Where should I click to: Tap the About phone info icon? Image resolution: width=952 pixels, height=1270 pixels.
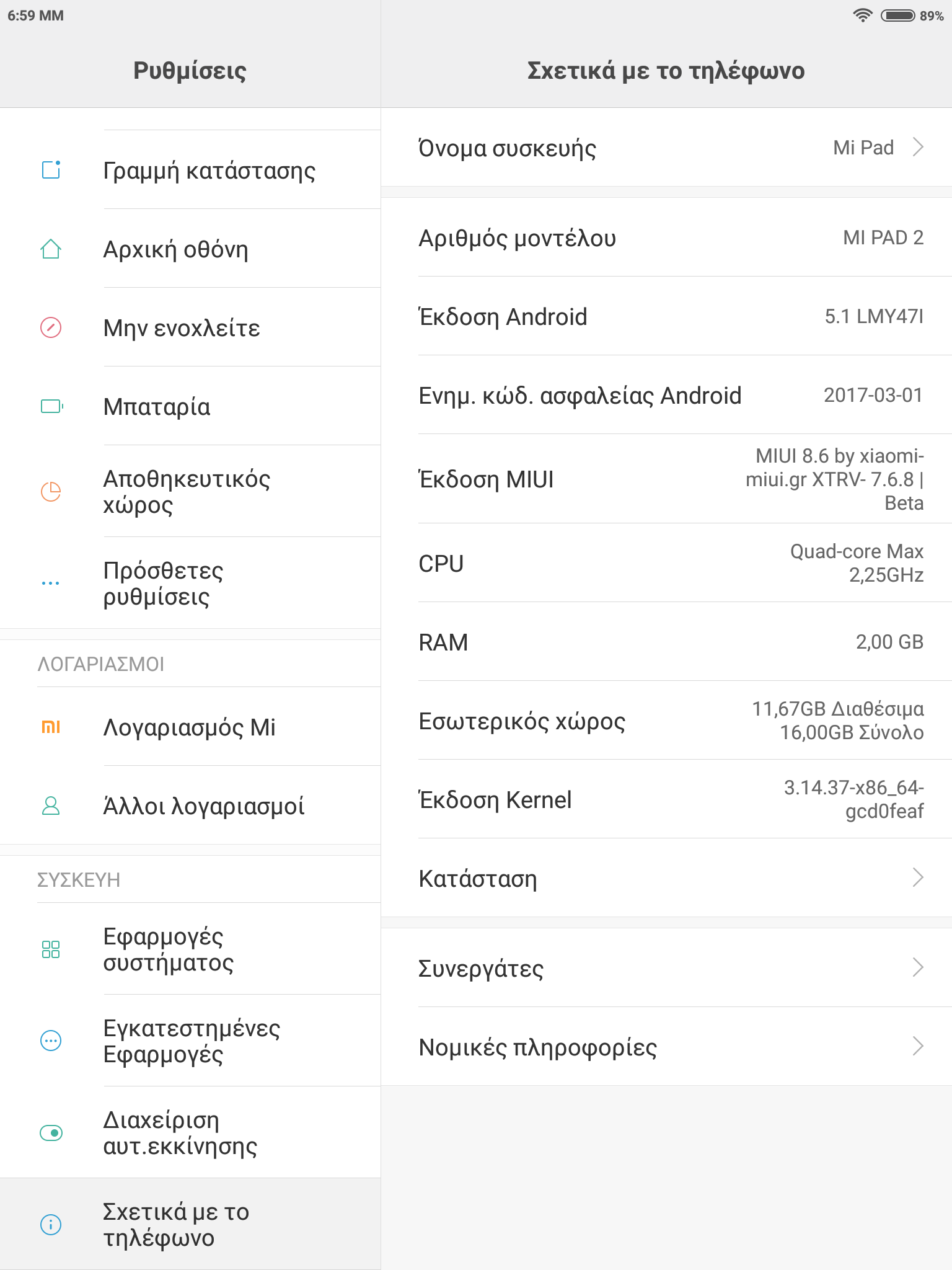(x=51, y=1224)
